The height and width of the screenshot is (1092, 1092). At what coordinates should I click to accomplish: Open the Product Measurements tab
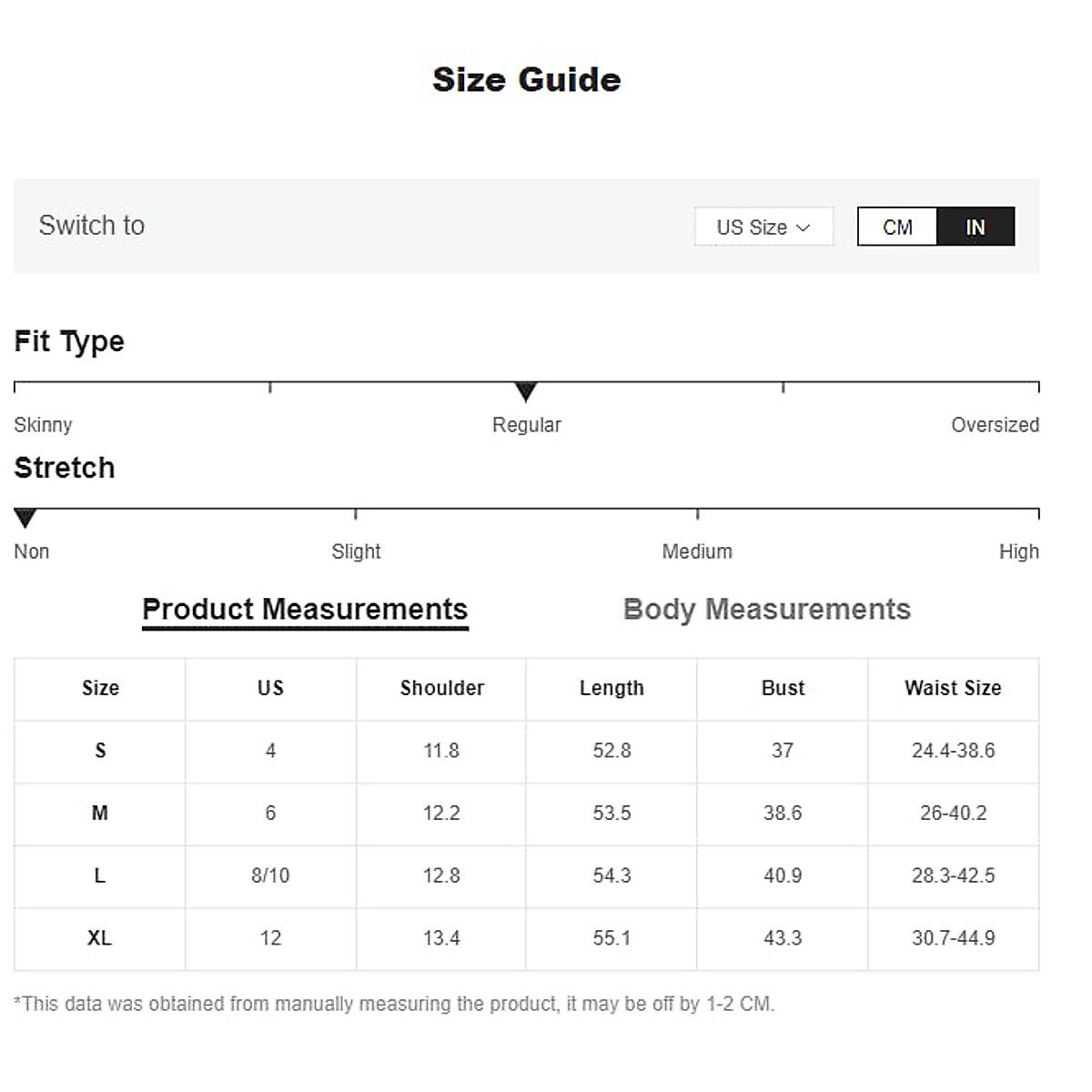[x=305, y=610]
